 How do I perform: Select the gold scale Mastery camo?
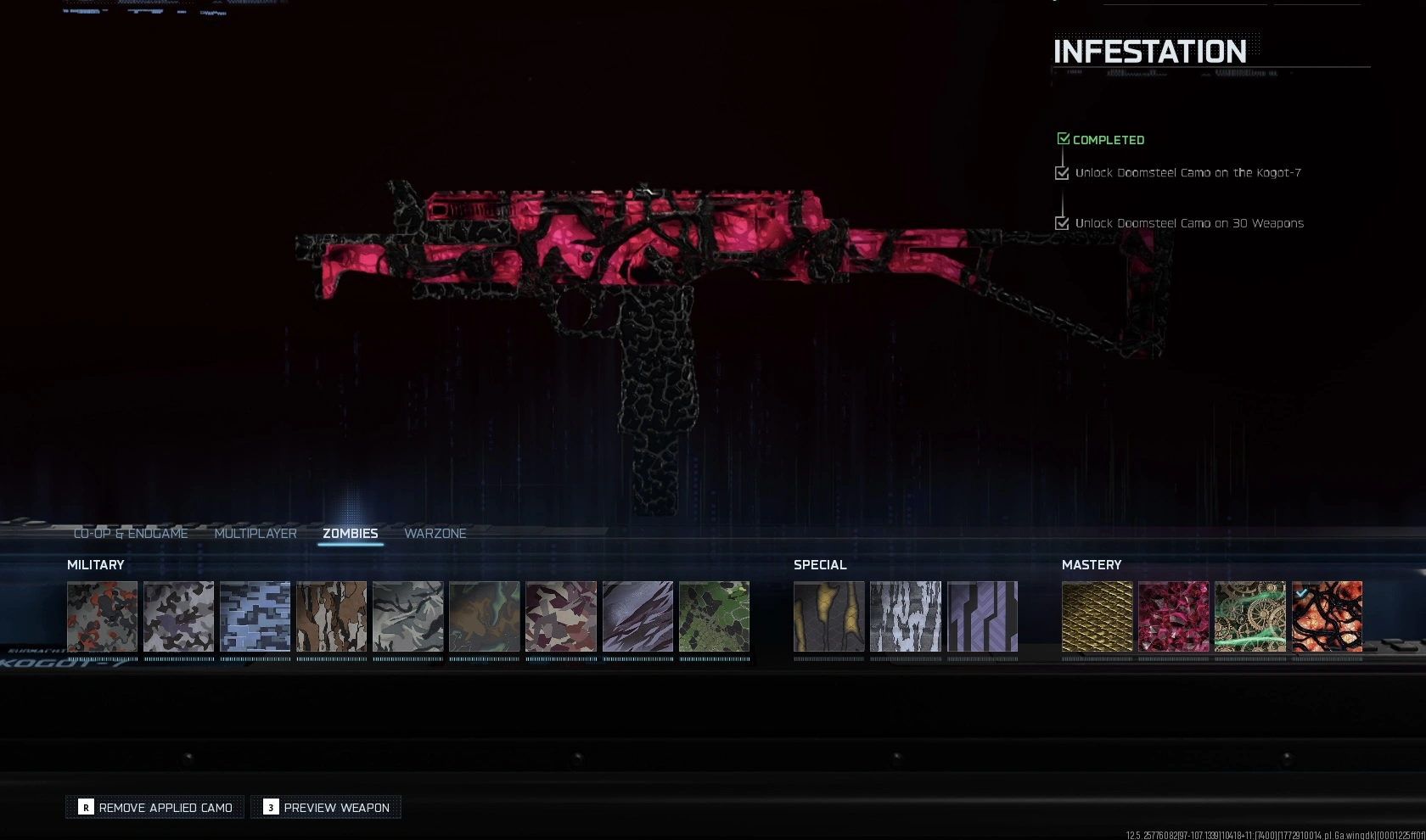[1097, 616]
